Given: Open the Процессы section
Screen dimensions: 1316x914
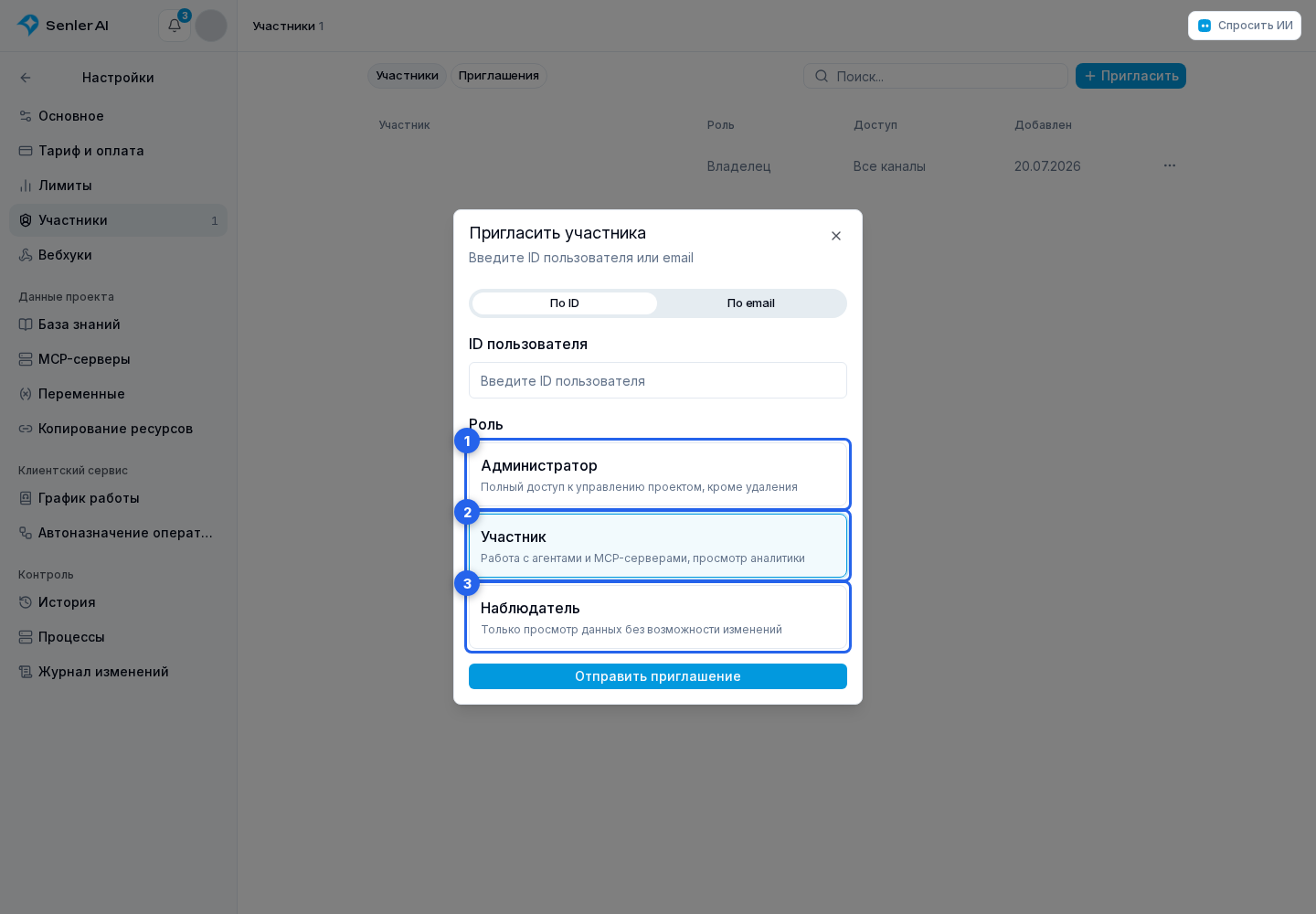Looking at the screenshot, I should 119,637.
